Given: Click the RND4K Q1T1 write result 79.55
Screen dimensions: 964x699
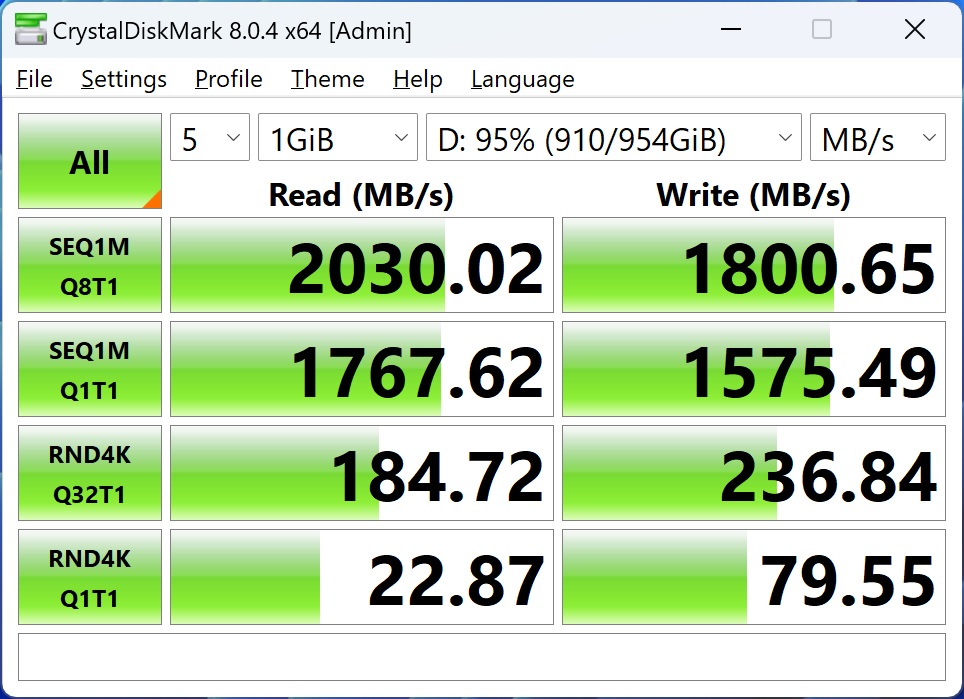Looking at the screenshot, I should [754, 577].
